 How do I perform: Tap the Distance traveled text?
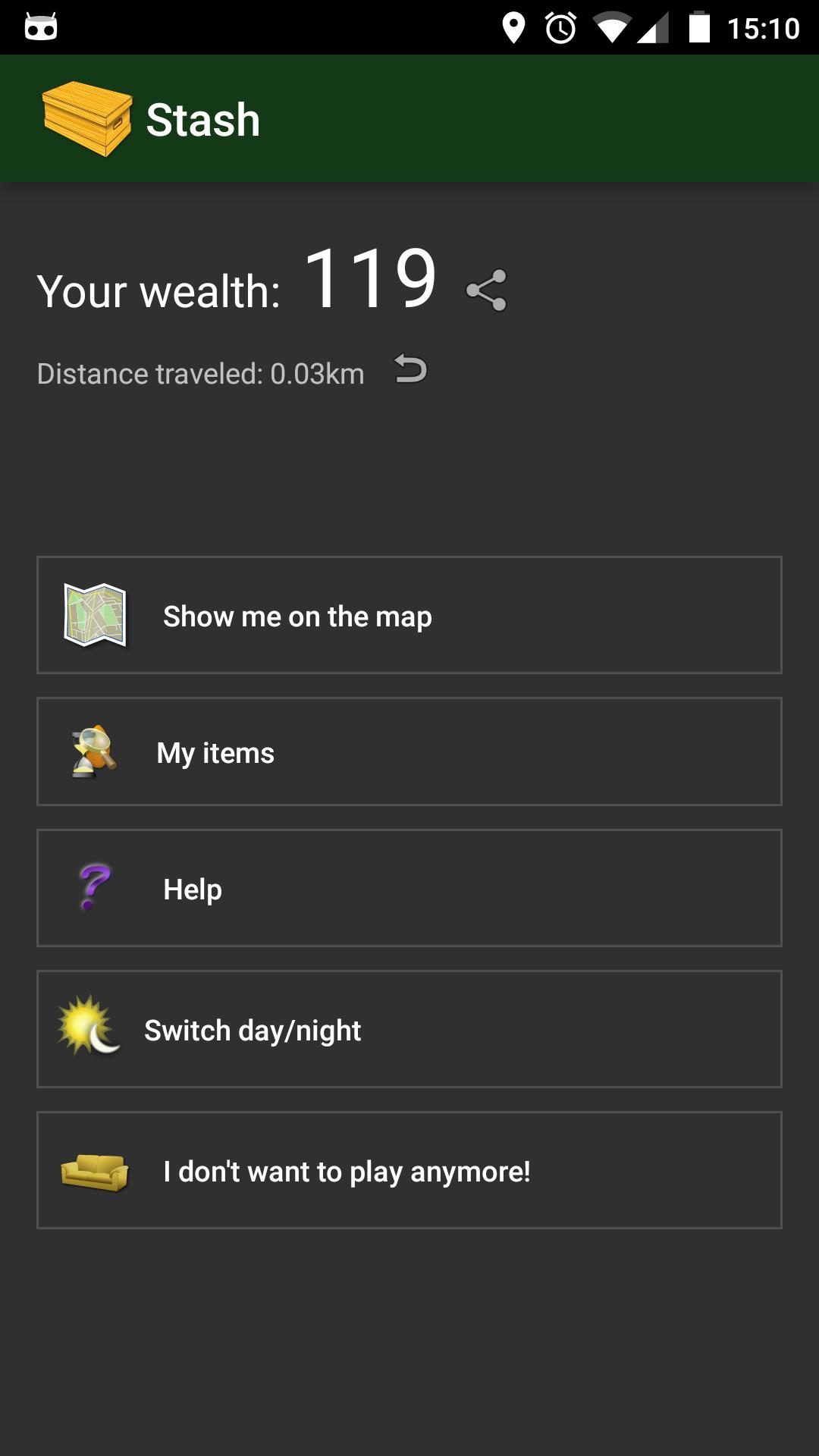pos(200,374)
